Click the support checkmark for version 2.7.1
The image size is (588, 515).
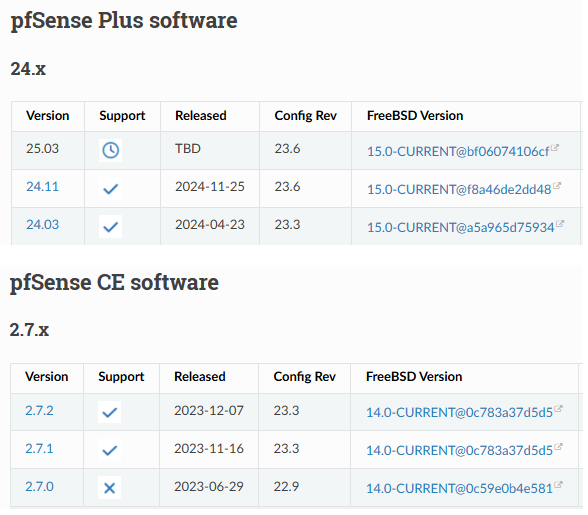110,450
